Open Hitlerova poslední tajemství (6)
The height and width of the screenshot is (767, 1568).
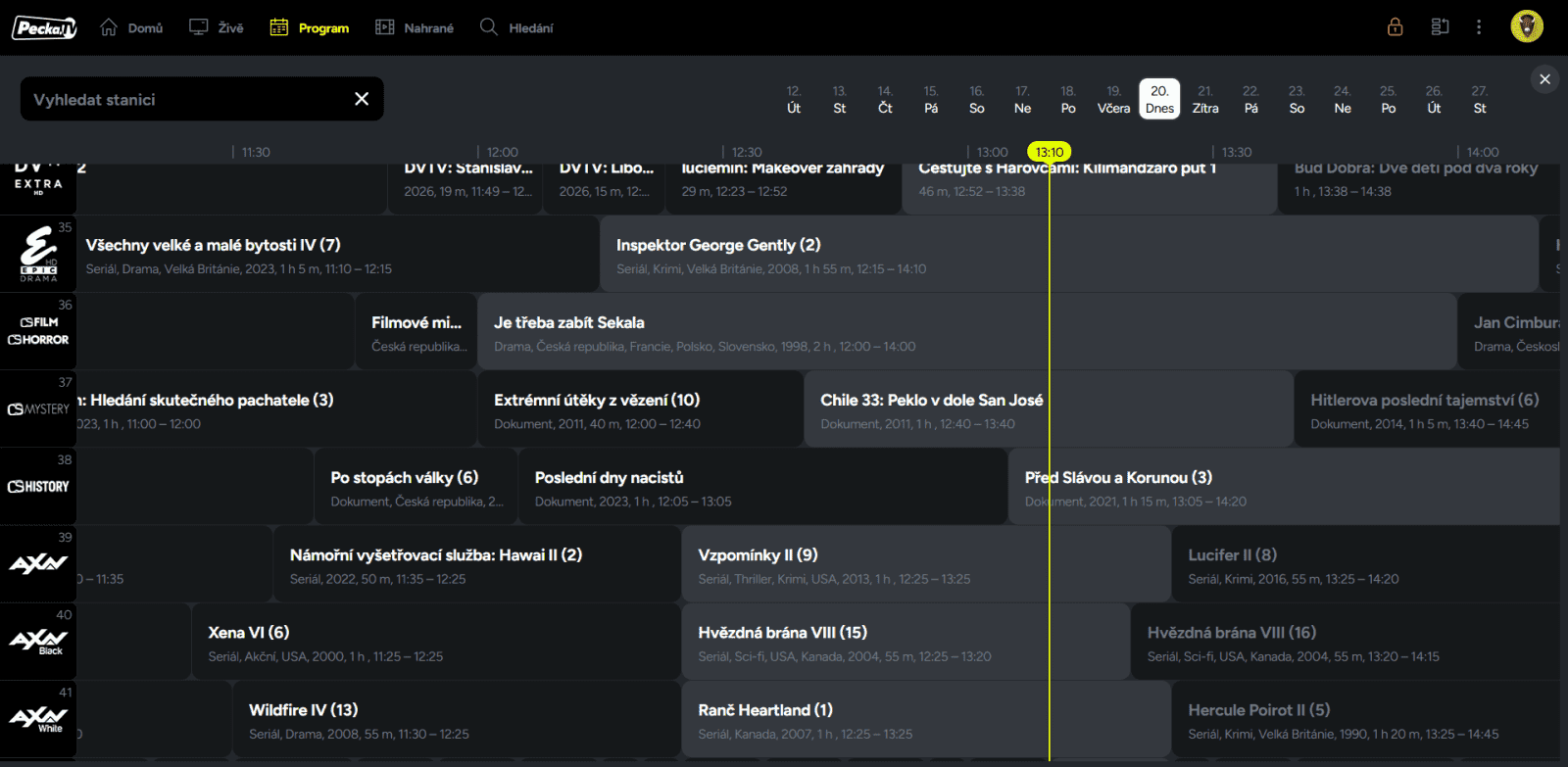click(x=1428, y=408)
